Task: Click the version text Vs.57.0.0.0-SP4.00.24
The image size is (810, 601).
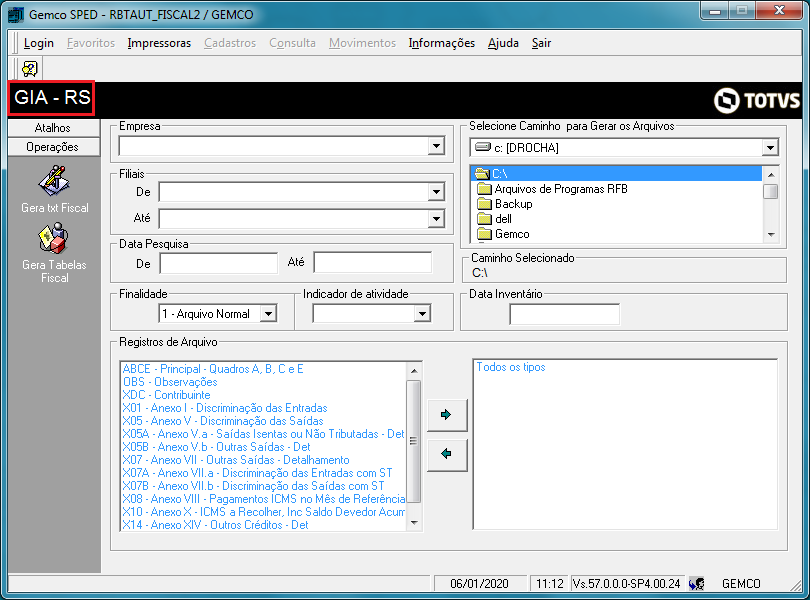Action: [x=627, y=584]
